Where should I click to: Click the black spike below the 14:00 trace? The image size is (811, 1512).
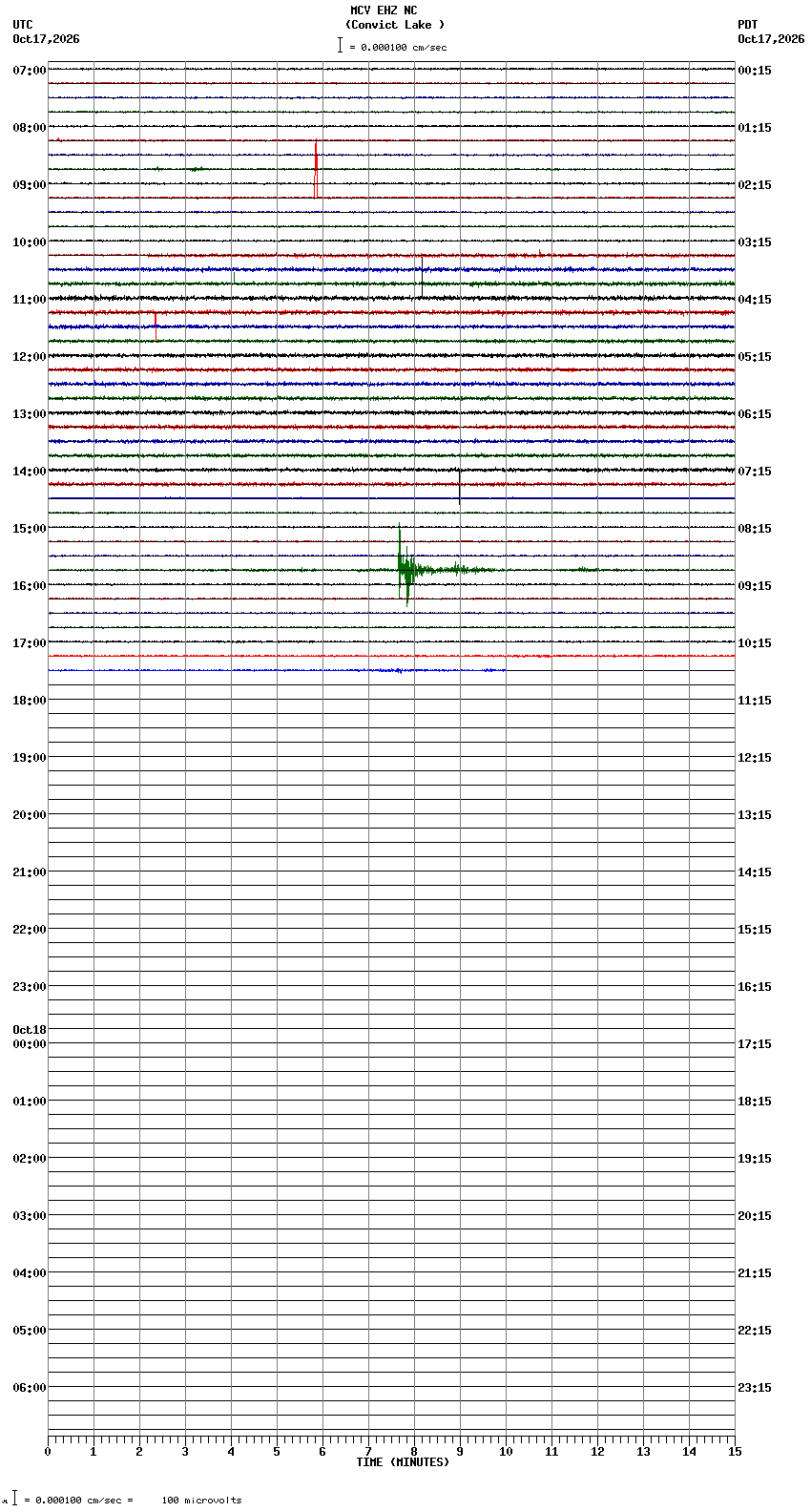click(x=459, y=487)
